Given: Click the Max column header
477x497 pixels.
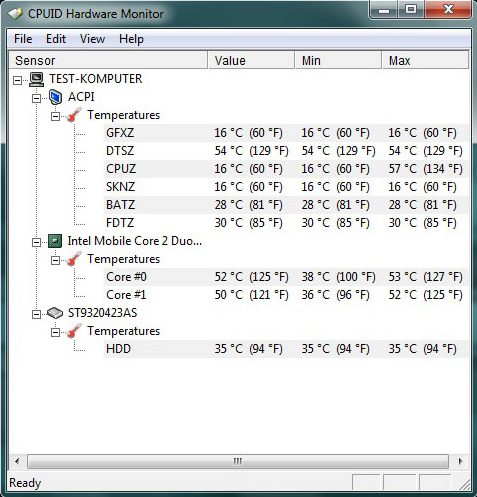Looking at the screenshot, I should tap(425, 60).
